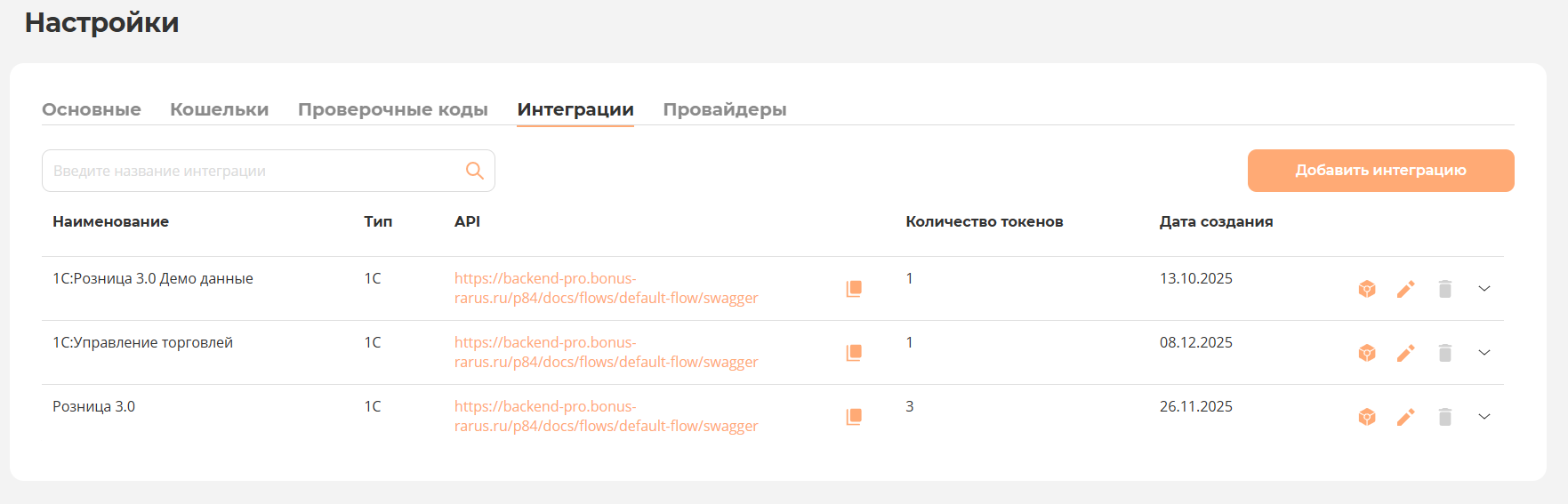Copy API link for Розница 3.0 row
Viewport: 1568px width, 504px height.
(x=854, y=417)
